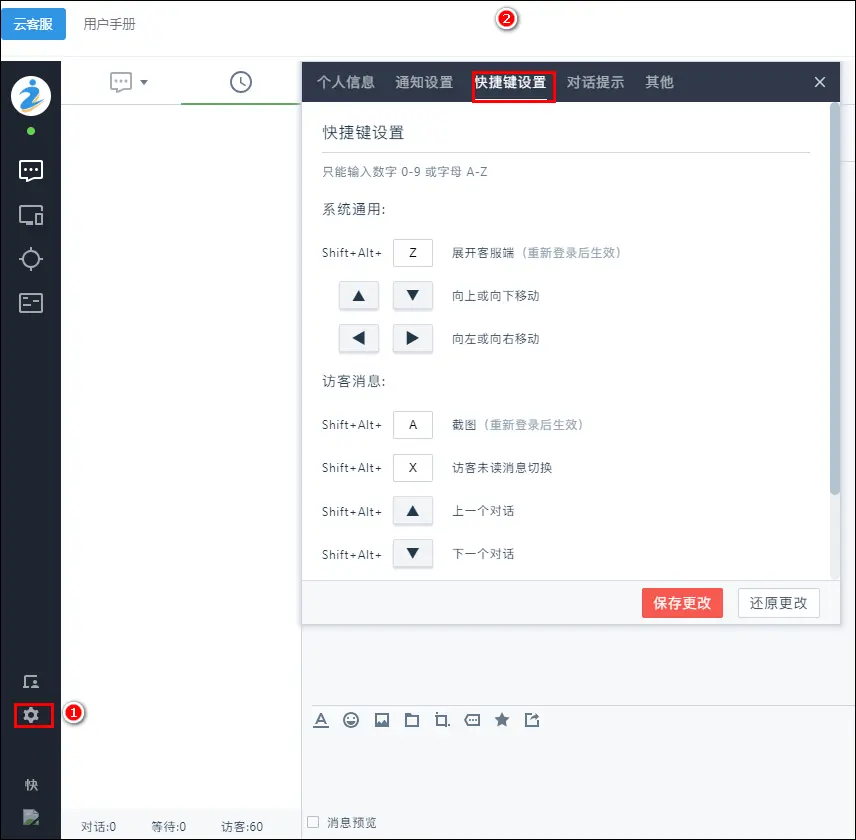Open the settings gear in the sidebar
Image resolution: width=856 pixels, height=840 pixels.
click(31, 715)
